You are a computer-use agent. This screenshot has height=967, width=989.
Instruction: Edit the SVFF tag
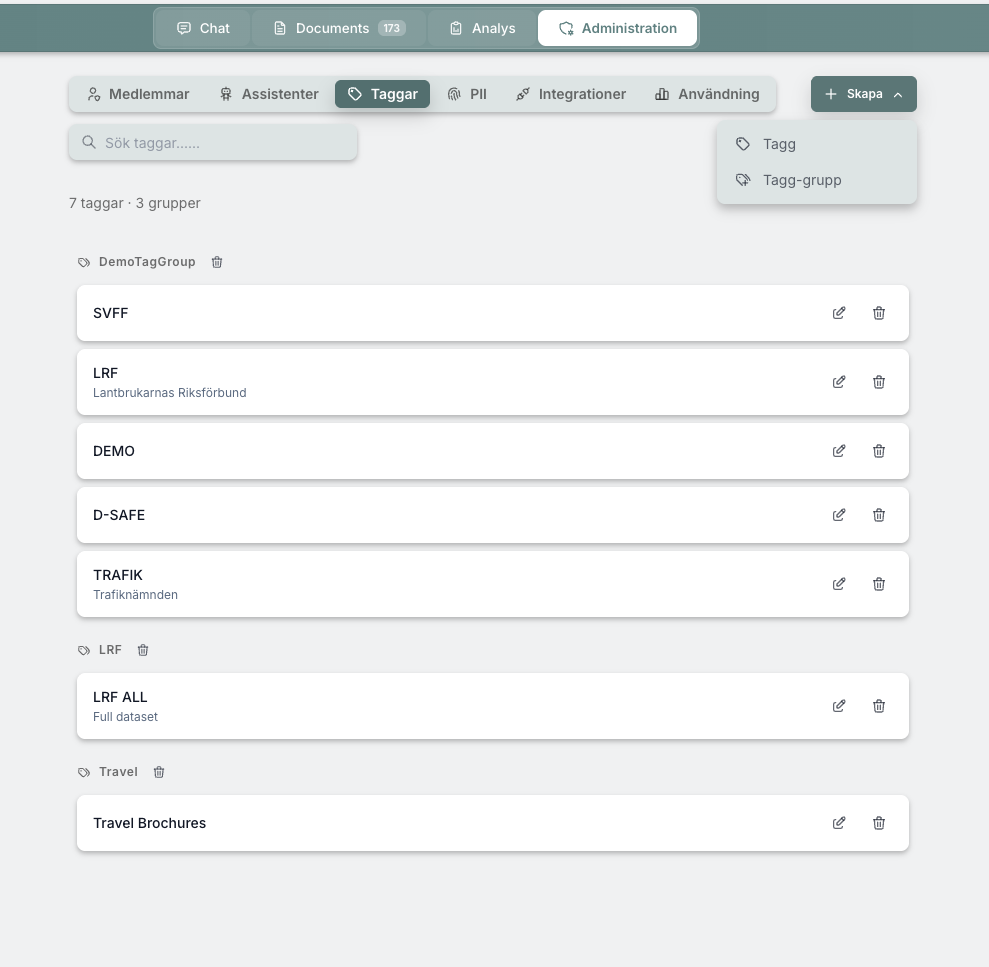point(839,313)
